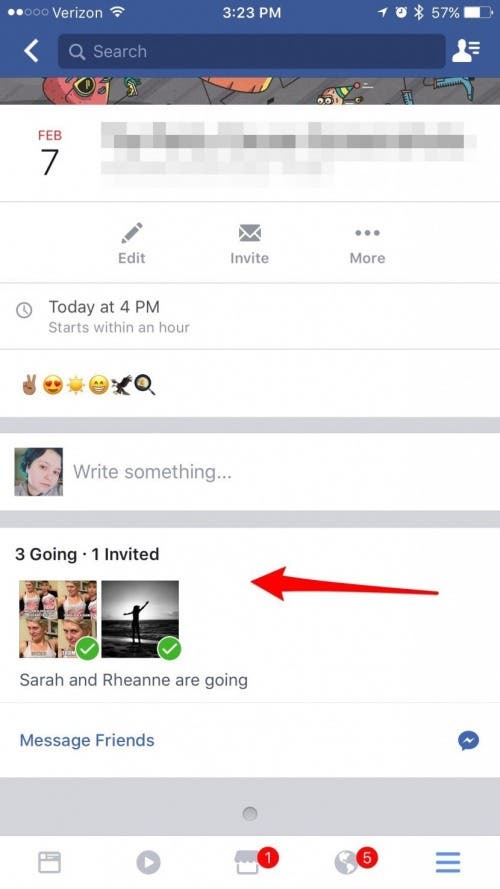Tap the back arrow in header
The image size is (500, 889).
point(31,51)
